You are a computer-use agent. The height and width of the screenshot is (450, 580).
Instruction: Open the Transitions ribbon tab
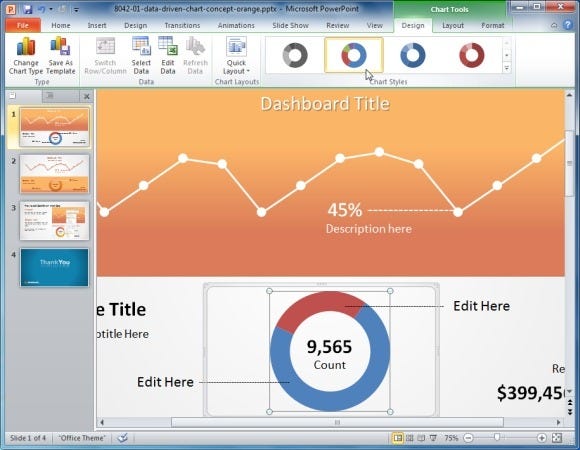182,25
